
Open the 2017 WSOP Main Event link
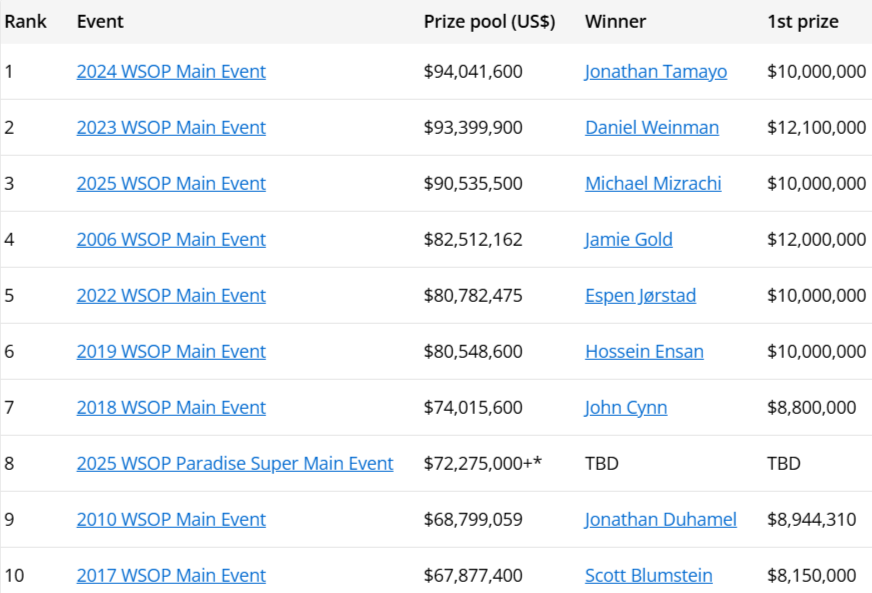click(x=171, y=576)
